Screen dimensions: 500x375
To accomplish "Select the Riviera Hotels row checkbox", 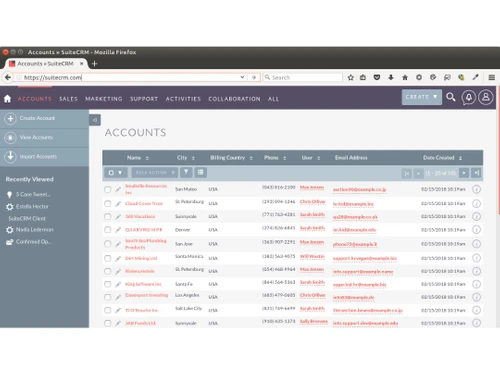I will (x=107, y=271).
